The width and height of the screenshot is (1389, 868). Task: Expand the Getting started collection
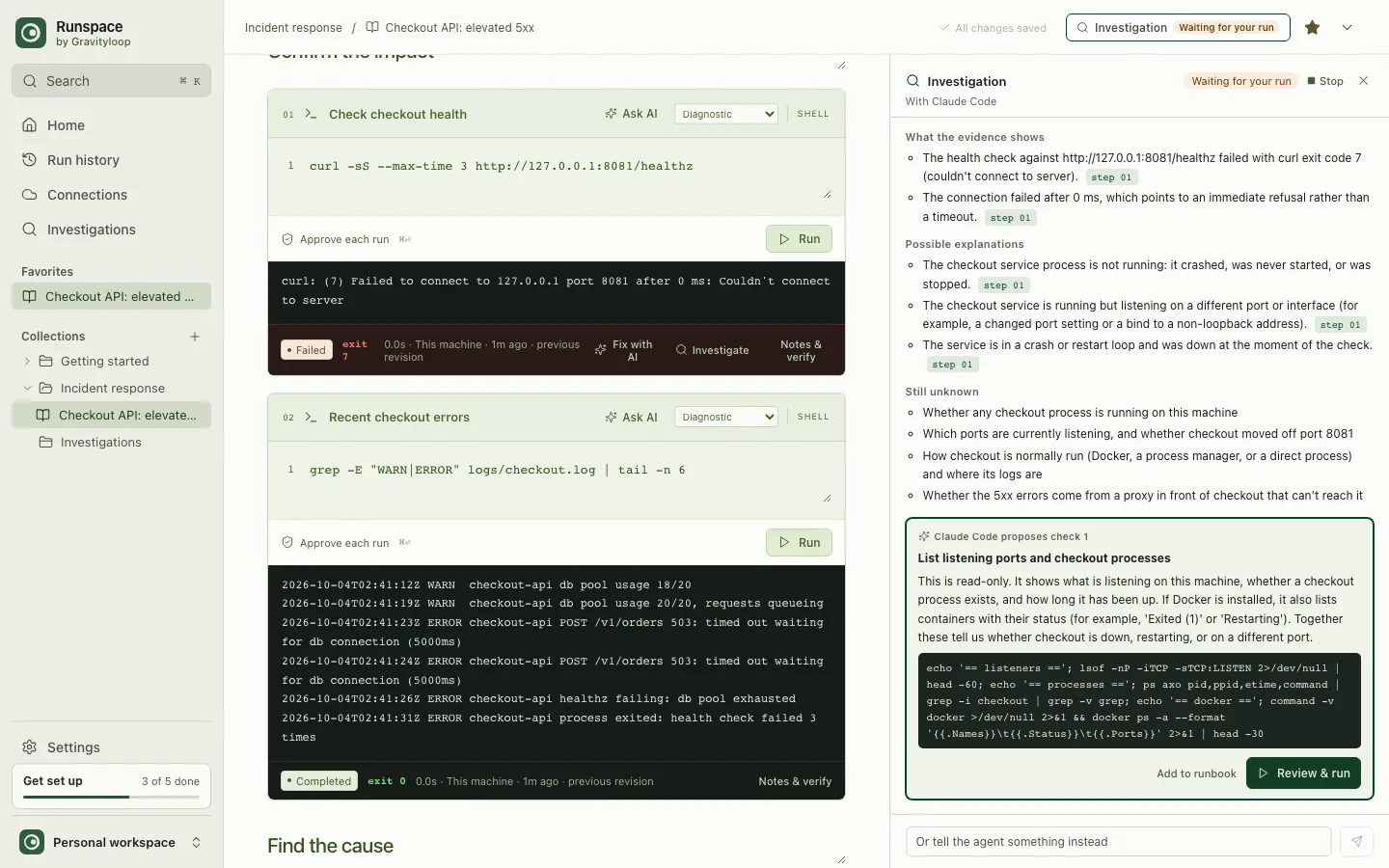[x=27, y=362]
